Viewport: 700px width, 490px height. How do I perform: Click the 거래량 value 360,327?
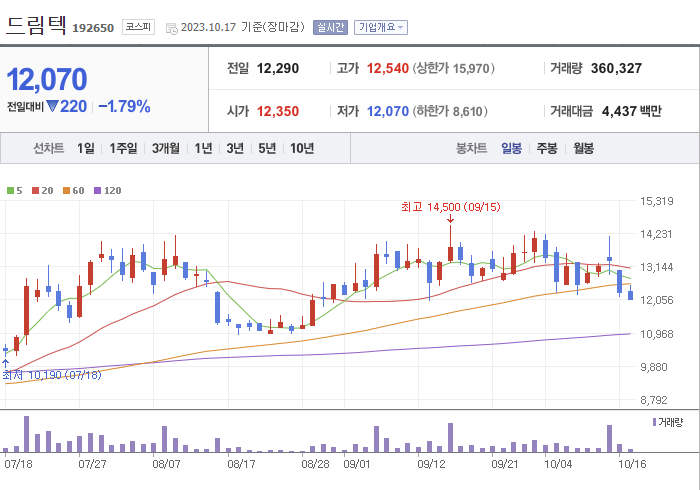click(x=616, y=68)
